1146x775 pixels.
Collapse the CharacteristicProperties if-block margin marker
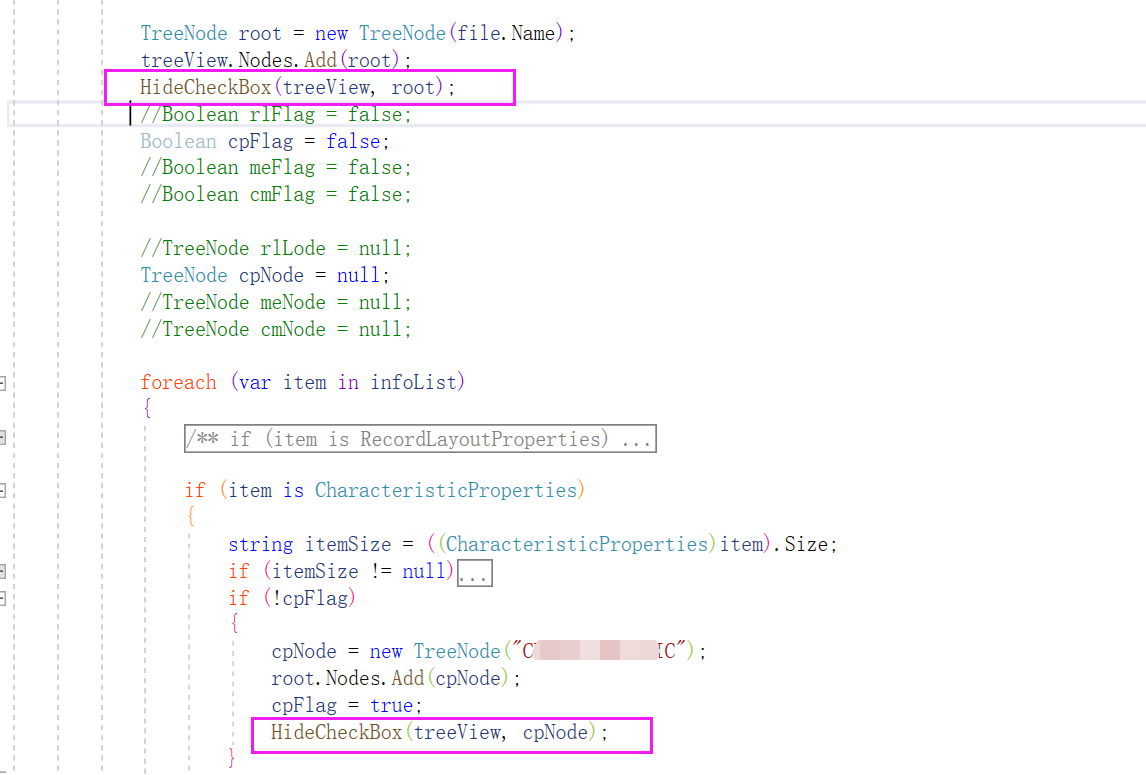(4, 490)
